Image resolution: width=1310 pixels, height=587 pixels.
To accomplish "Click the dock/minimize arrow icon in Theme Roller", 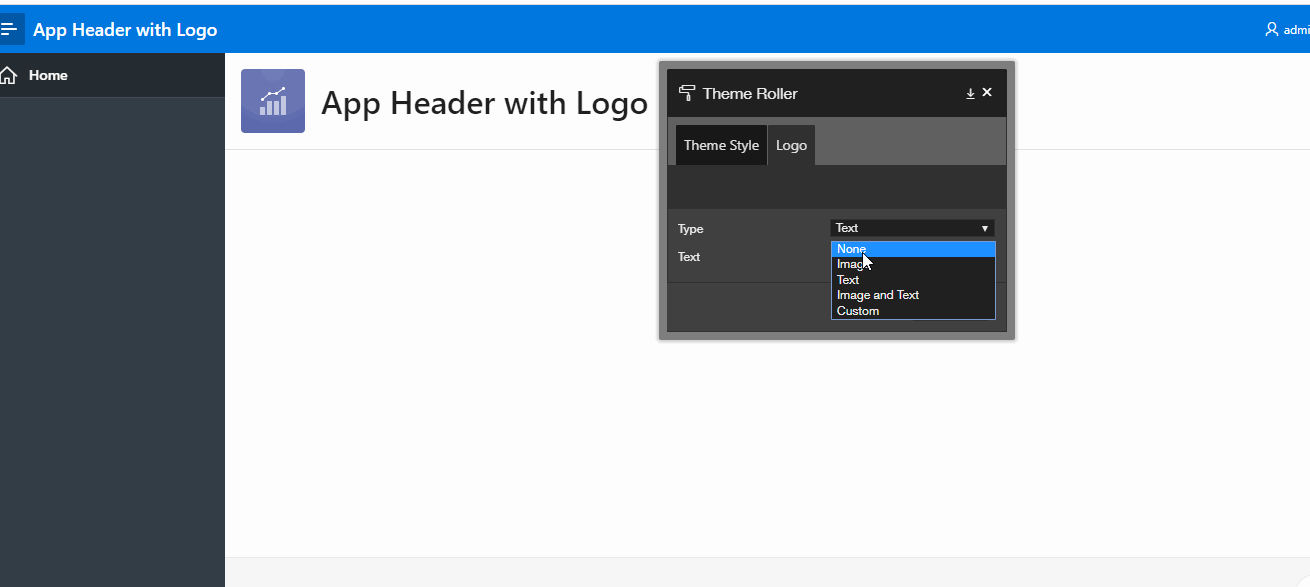I will pyautogui.click(x=970, y=93).
